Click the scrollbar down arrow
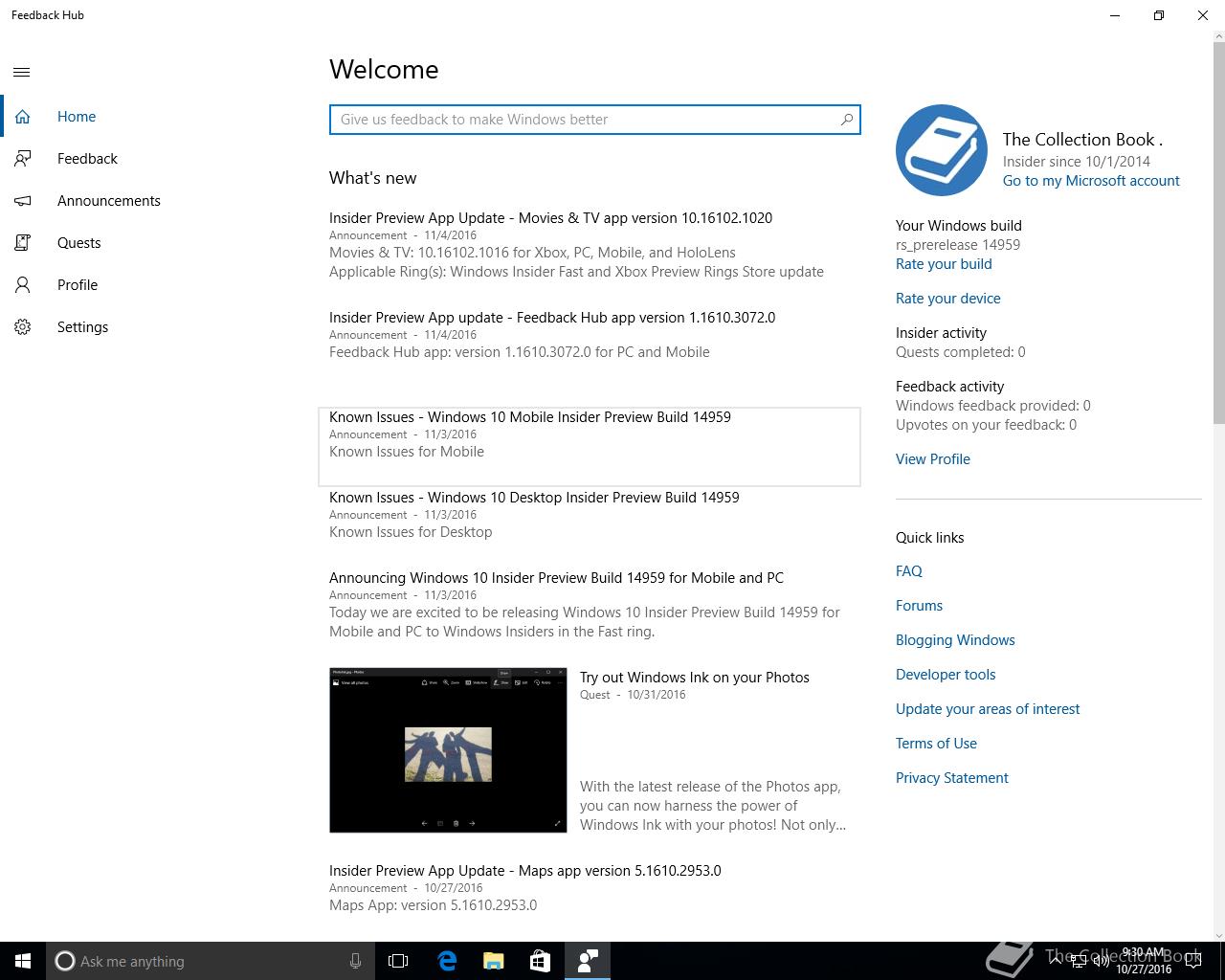Screen dimensions: 1225x980 coord(1218,935)
